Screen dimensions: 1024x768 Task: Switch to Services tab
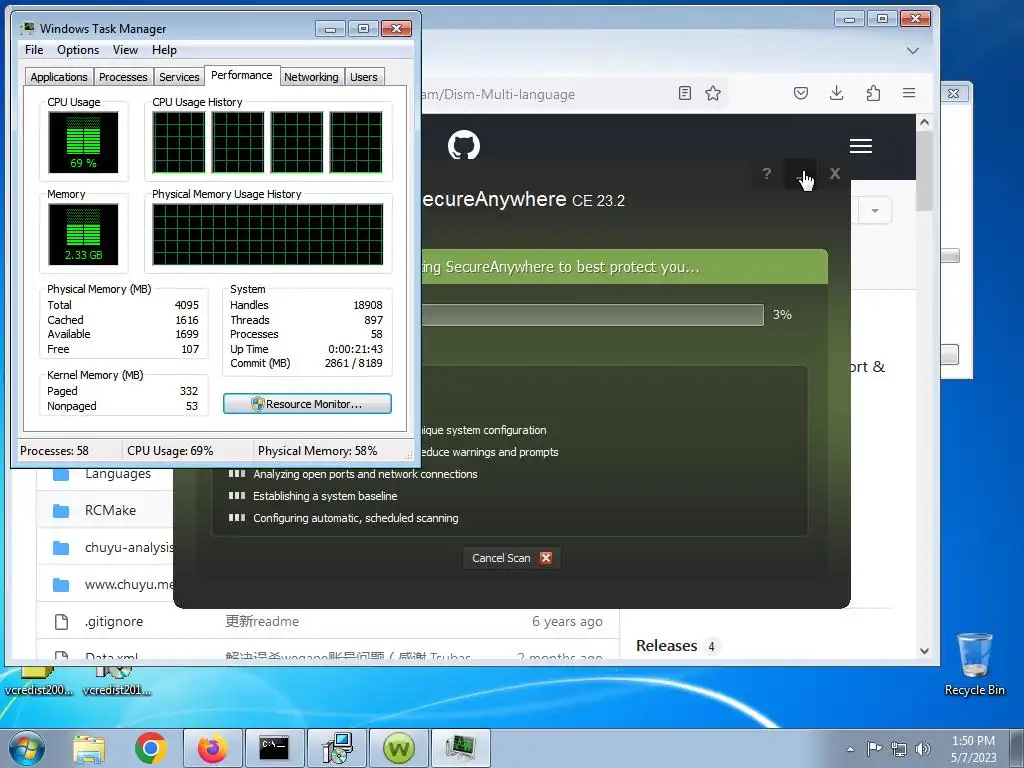coord(179,77)
